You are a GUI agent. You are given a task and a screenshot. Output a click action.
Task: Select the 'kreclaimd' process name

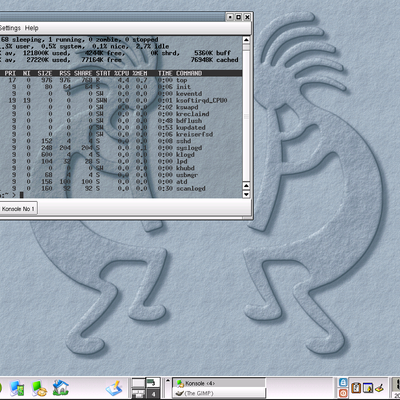coord(193,114)
